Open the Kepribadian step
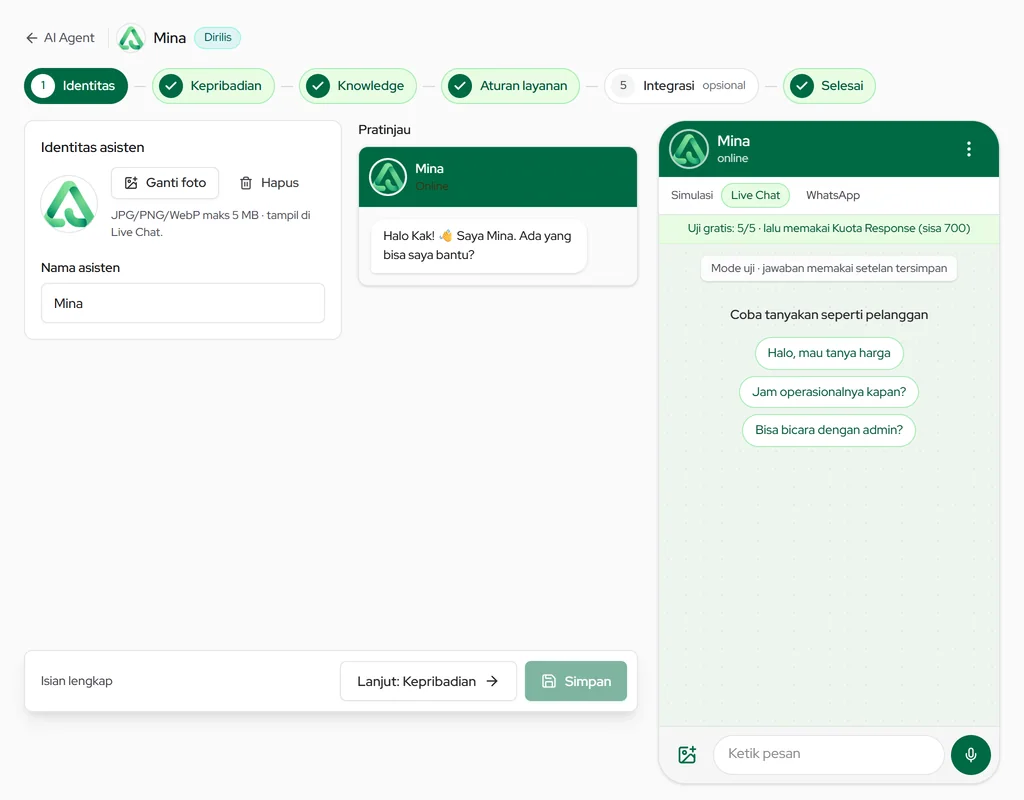1024x800 pixels. tap(213, 86)
